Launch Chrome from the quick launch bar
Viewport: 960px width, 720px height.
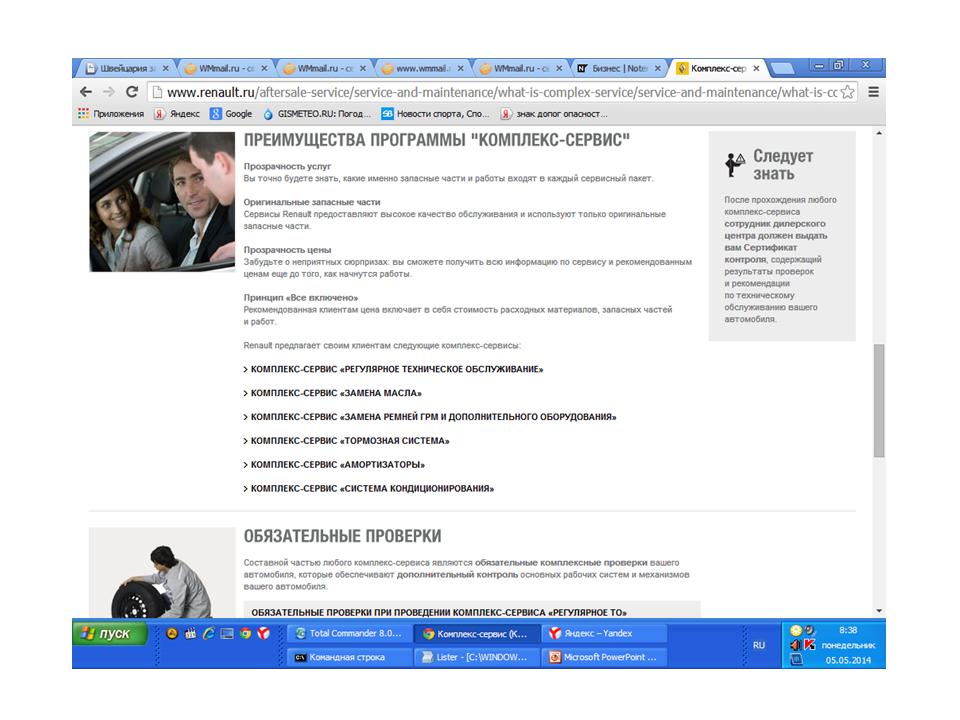(245, 633)
